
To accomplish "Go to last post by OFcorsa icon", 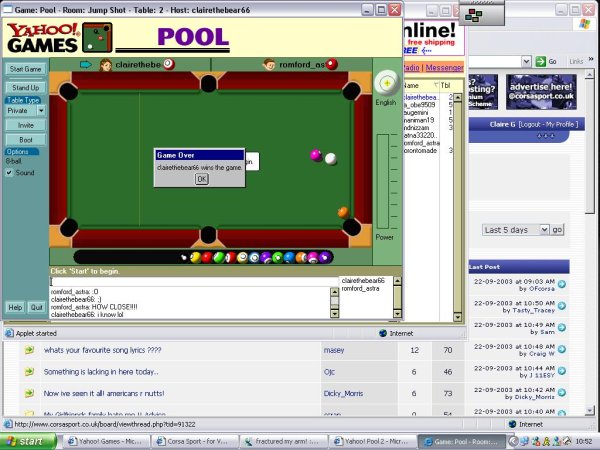I will pyautogui.click(x=562, y=284).
